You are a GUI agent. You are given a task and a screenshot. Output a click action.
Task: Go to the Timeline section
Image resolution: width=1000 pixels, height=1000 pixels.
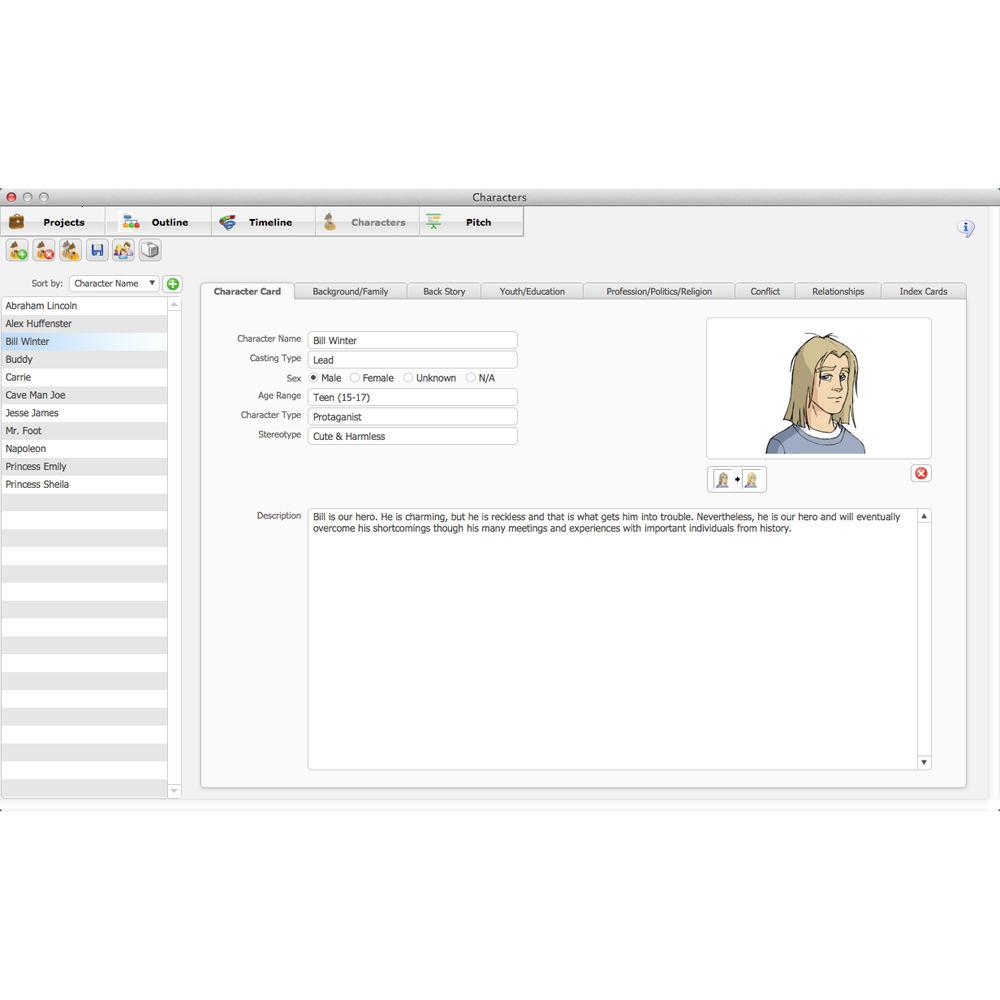pyautogui.click(x=262, y=222)
